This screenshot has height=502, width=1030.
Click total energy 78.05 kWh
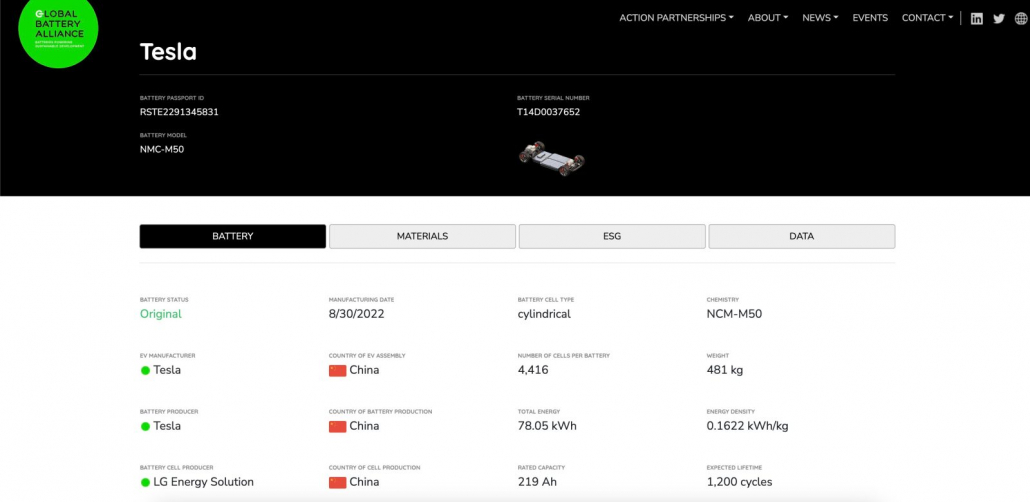547,426
